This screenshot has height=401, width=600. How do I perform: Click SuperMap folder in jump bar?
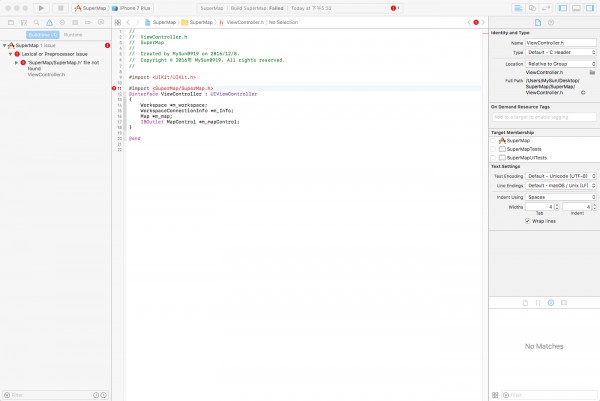(x=197, y=23)
